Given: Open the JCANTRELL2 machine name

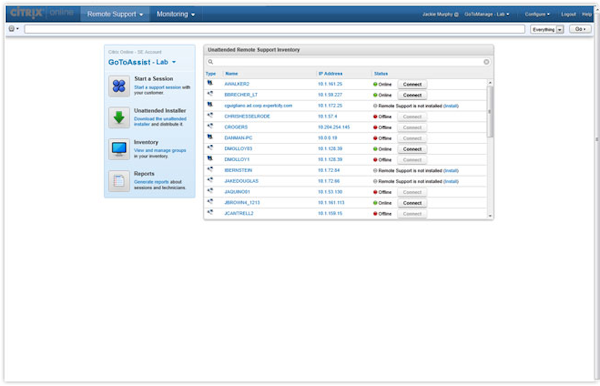Looking at the screenshot, I should tap(239, 213).
